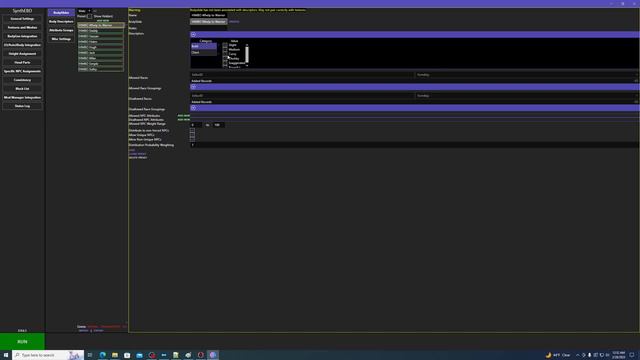
Task: Toggle Distribute to non-forced NPCs checkbox
Action: tap(192, 130)
